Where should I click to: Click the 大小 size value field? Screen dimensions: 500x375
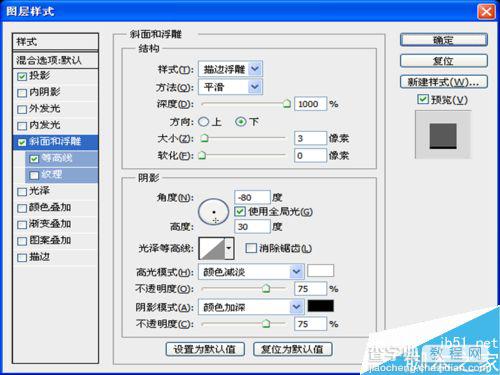point(310,138)
